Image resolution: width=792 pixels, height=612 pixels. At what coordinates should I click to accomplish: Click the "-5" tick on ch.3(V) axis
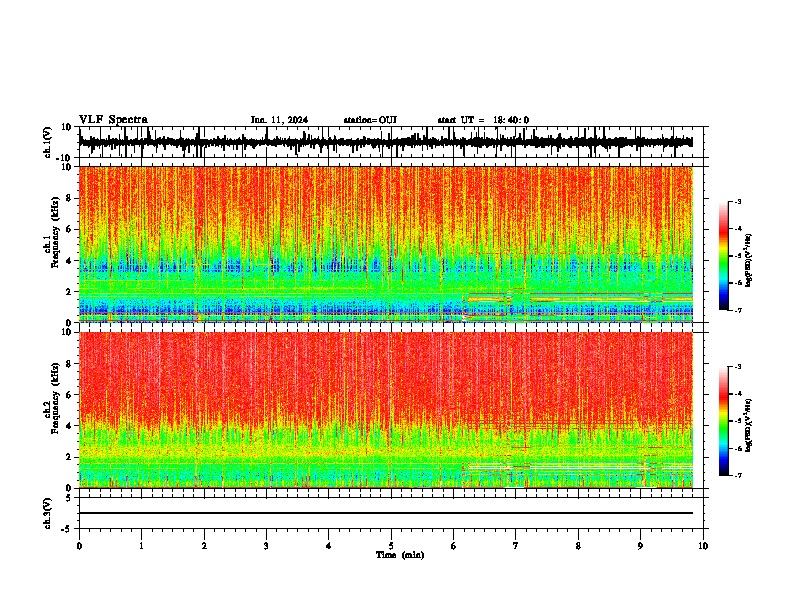tap(67, 529)
